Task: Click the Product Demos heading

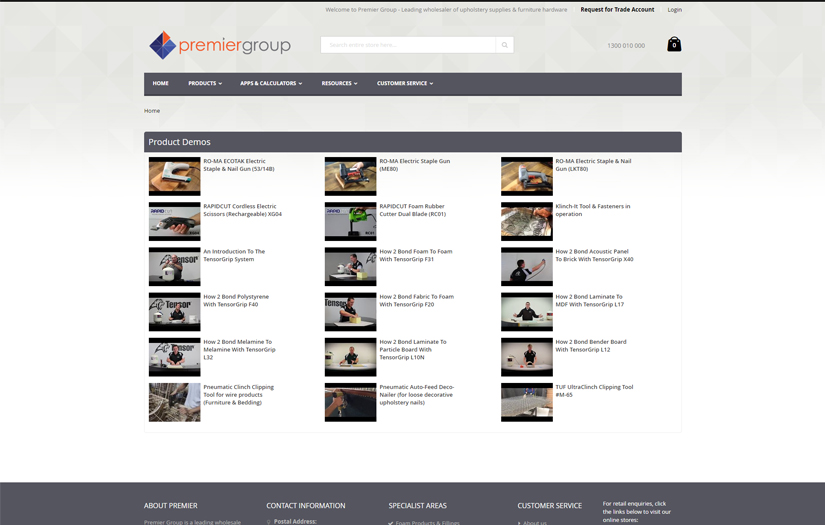Action: point(179,142)
